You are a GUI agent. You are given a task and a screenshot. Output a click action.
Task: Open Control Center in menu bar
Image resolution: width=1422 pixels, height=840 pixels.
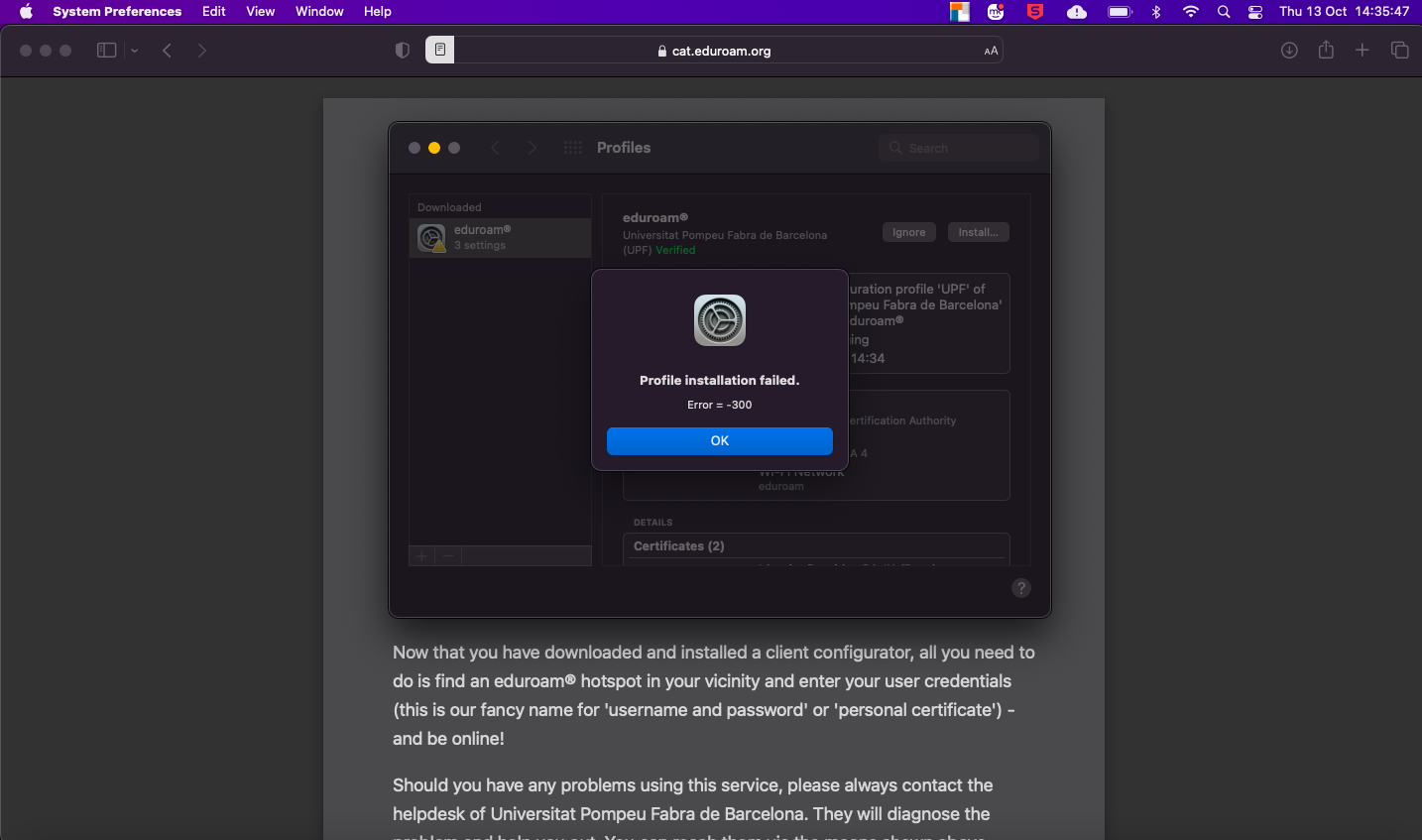[1255, 12]
